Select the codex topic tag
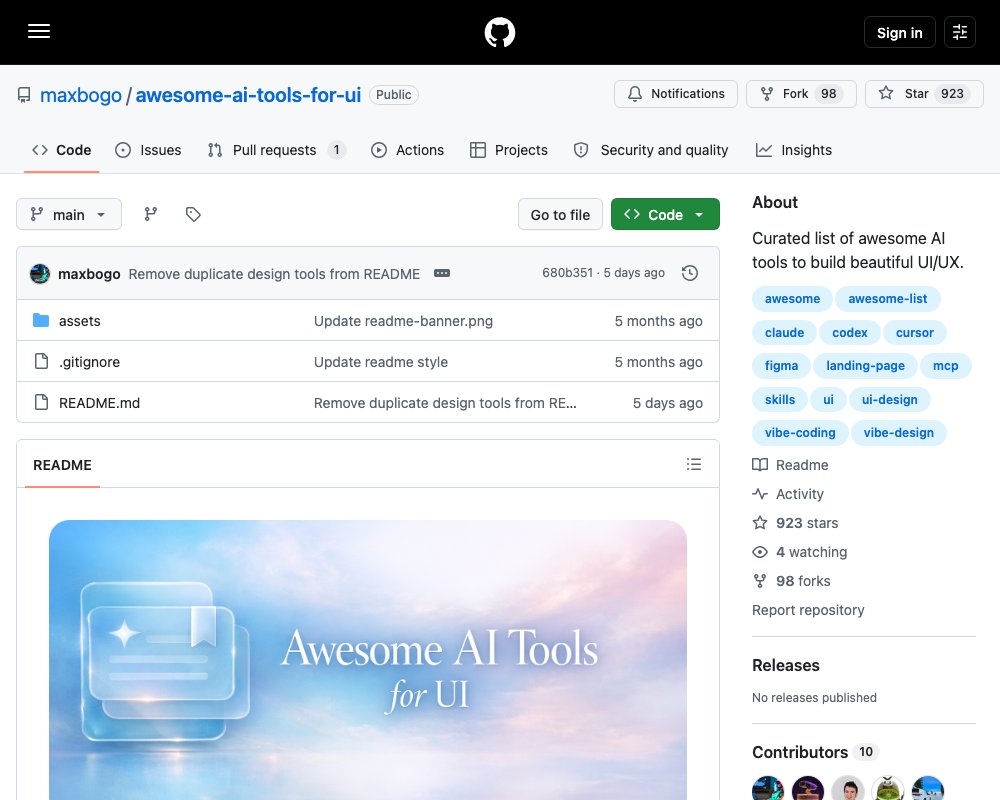The width and height of the screenshot is (1000, 800). (x=849, y=332)
